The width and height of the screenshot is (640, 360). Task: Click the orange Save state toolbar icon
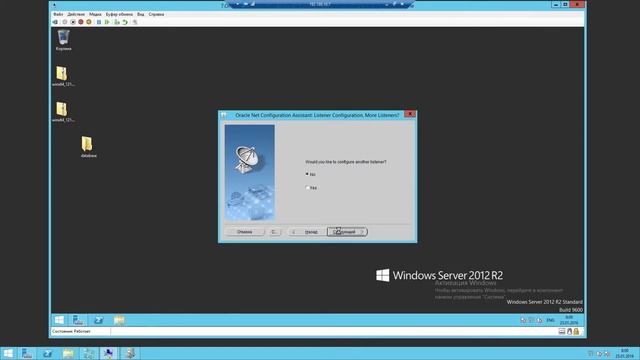pyautogui.click(x=89, y=22)
